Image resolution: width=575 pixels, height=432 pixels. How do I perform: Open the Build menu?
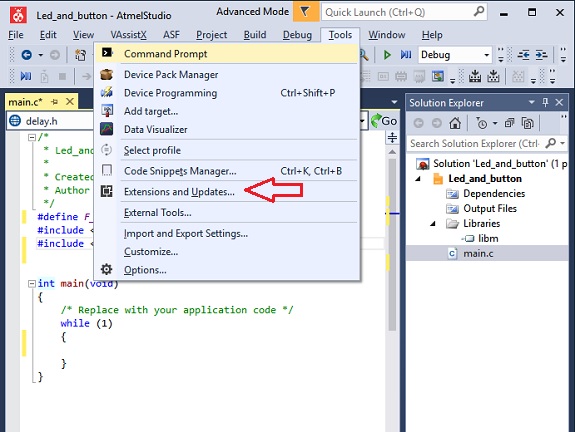pos(255,35)
